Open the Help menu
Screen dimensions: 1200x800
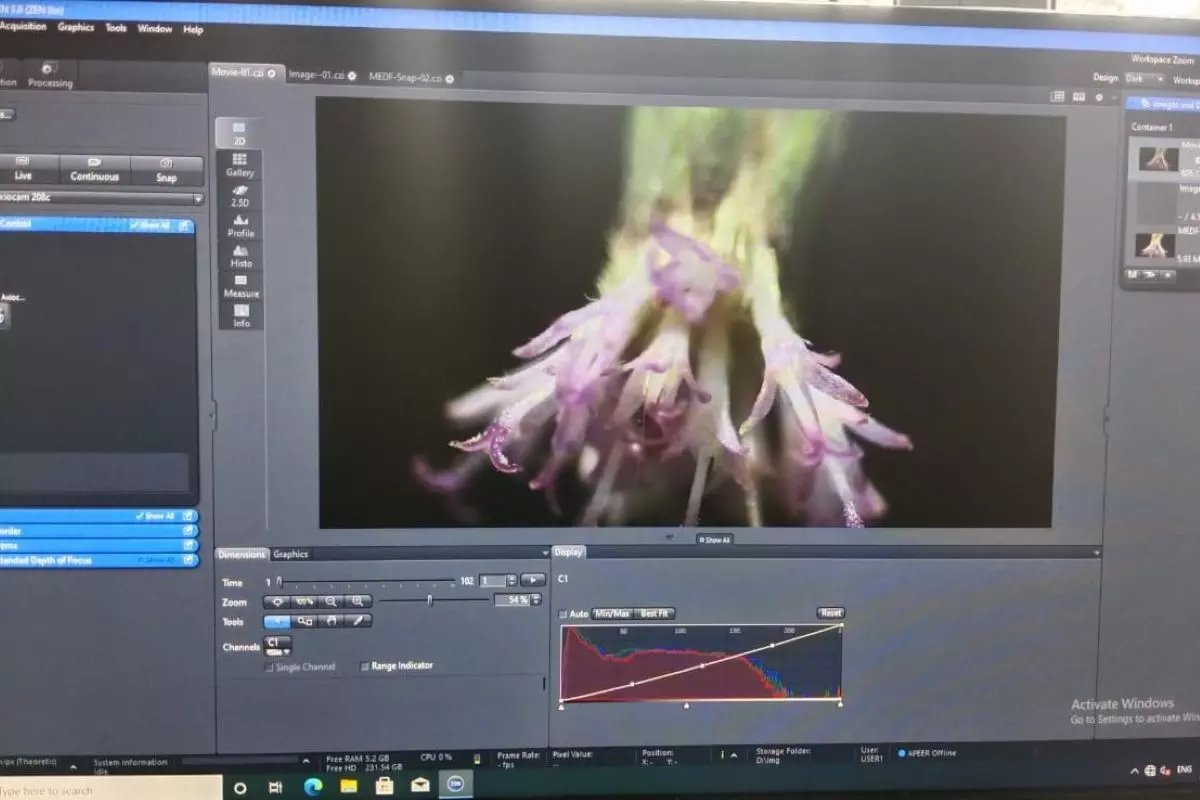tap(193, 30)
